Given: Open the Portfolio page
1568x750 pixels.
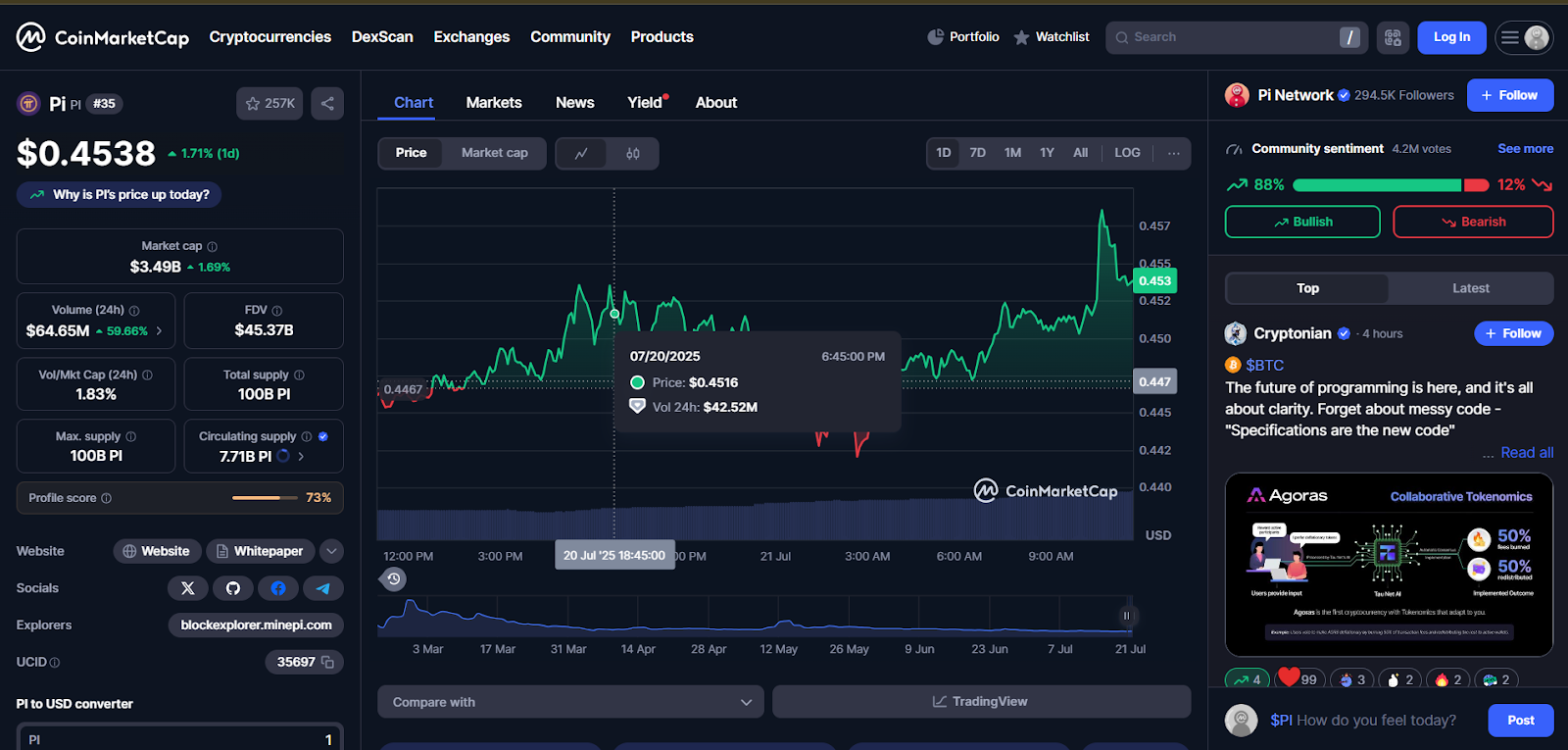Looking at the screenshot, I should point(963,37).
